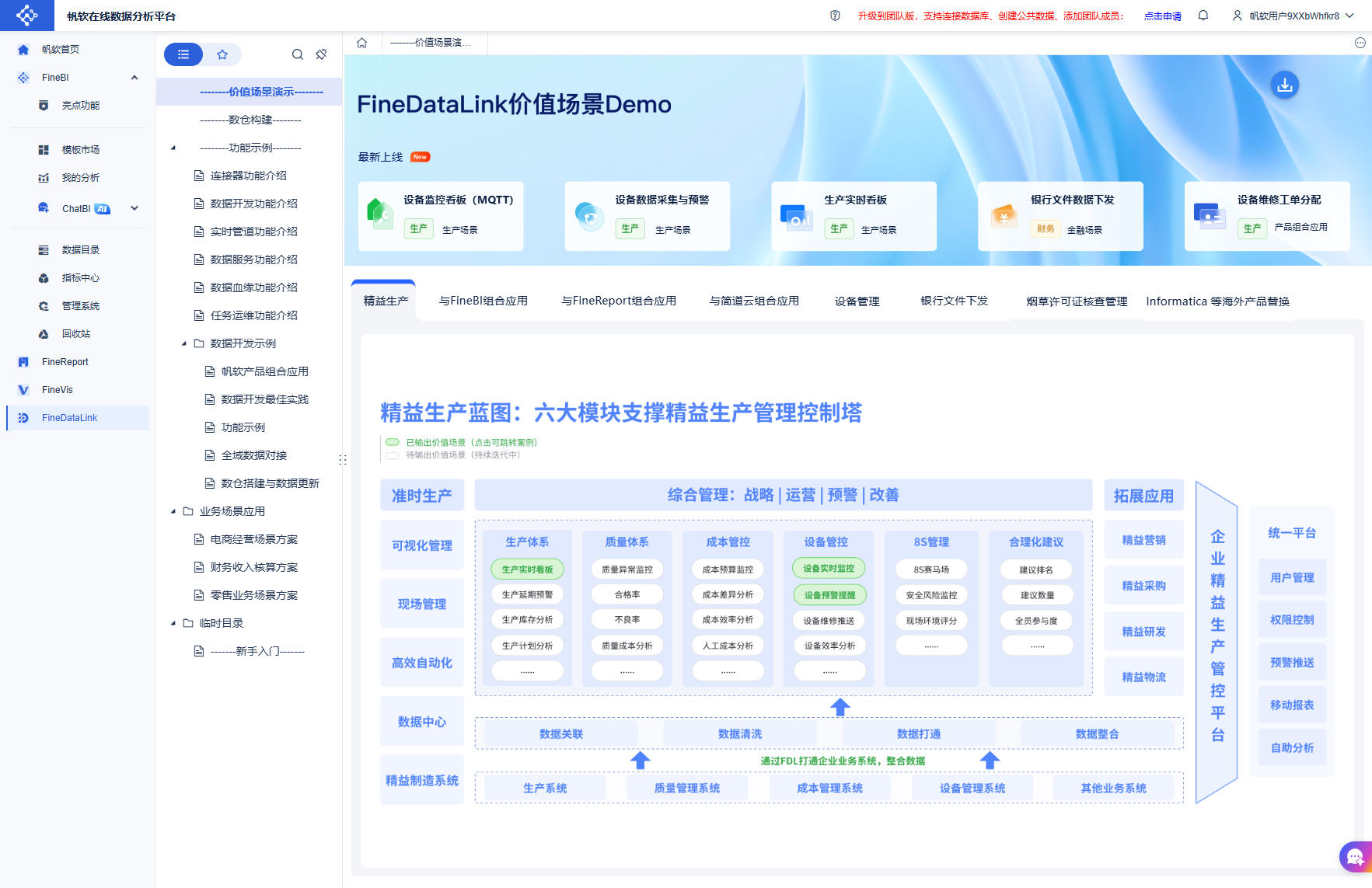The image size is (1372, 888).
Task: Open the notification bell
Action: click(1203, 16)
